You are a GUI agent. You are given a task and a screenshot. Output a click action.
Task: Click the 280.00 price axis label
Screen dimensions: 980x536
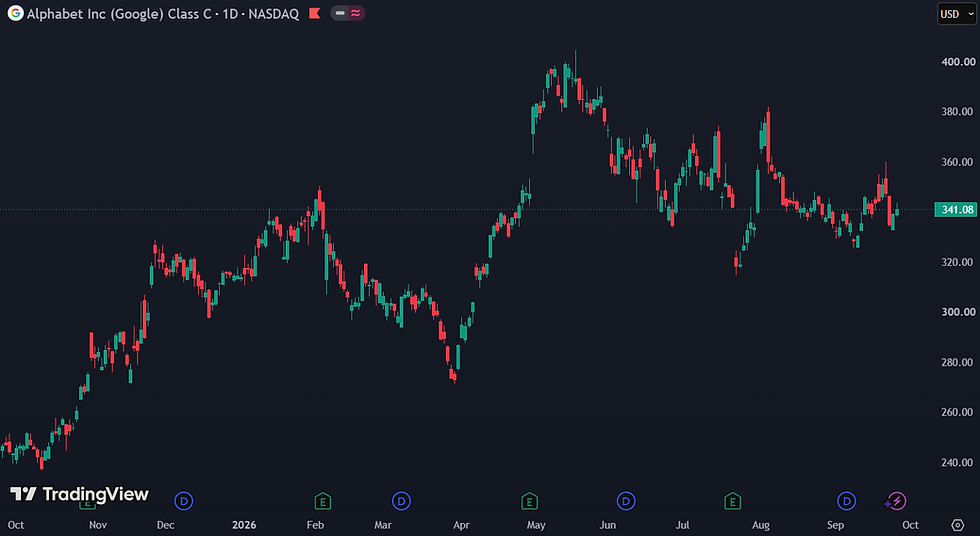(x=958, y=362)
